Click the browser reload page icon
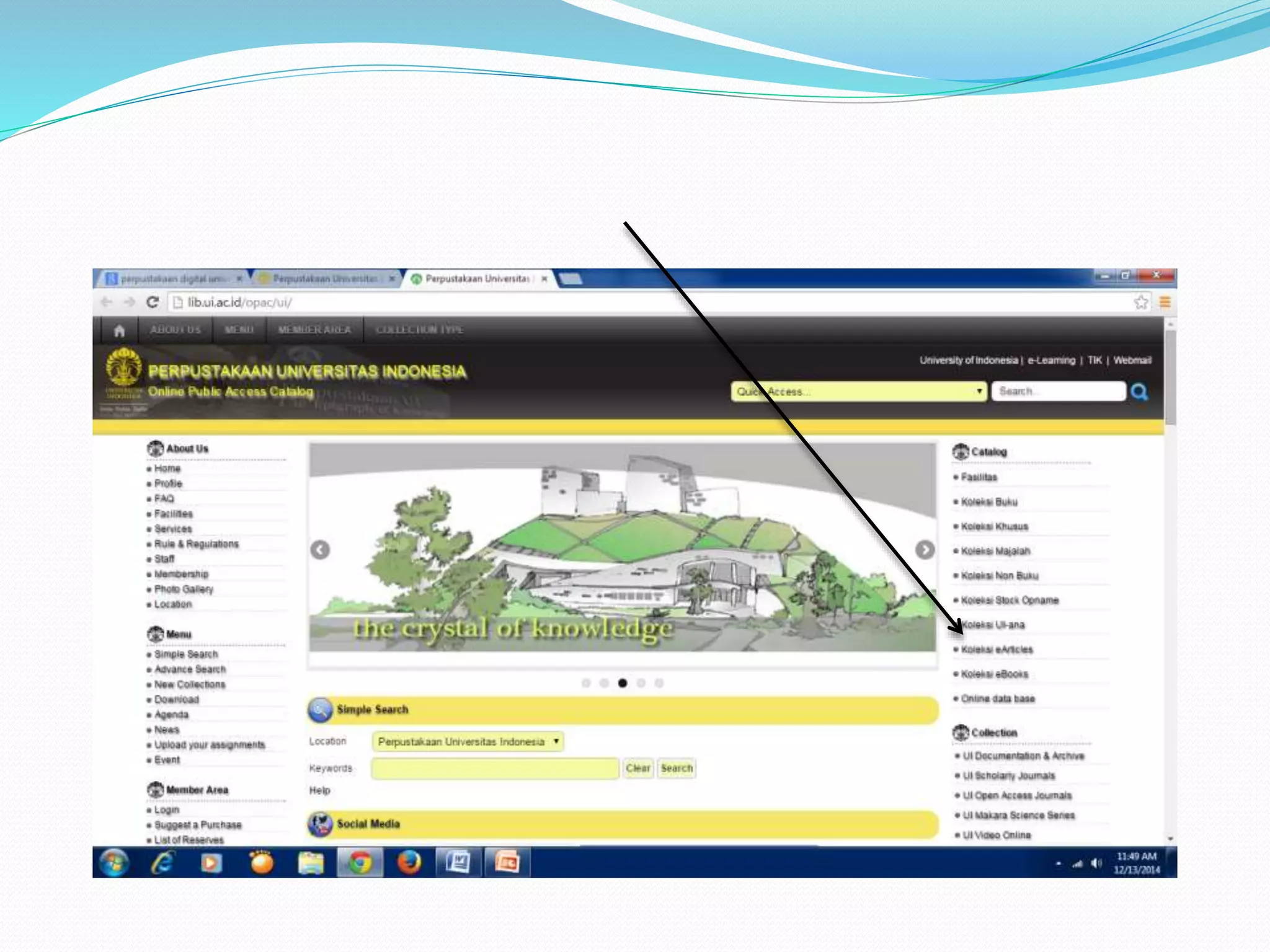The image size is (1270, 952). tap(153, 302)
